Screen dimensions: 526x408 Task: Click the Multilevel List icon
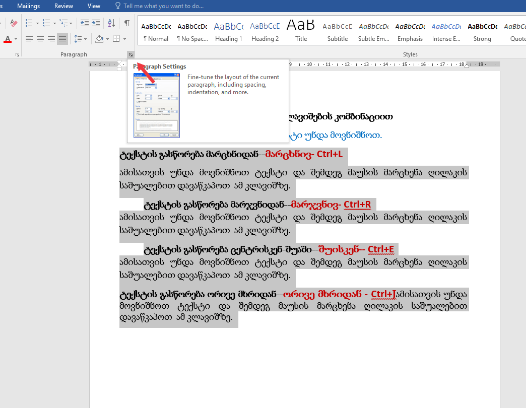point(63,23)
